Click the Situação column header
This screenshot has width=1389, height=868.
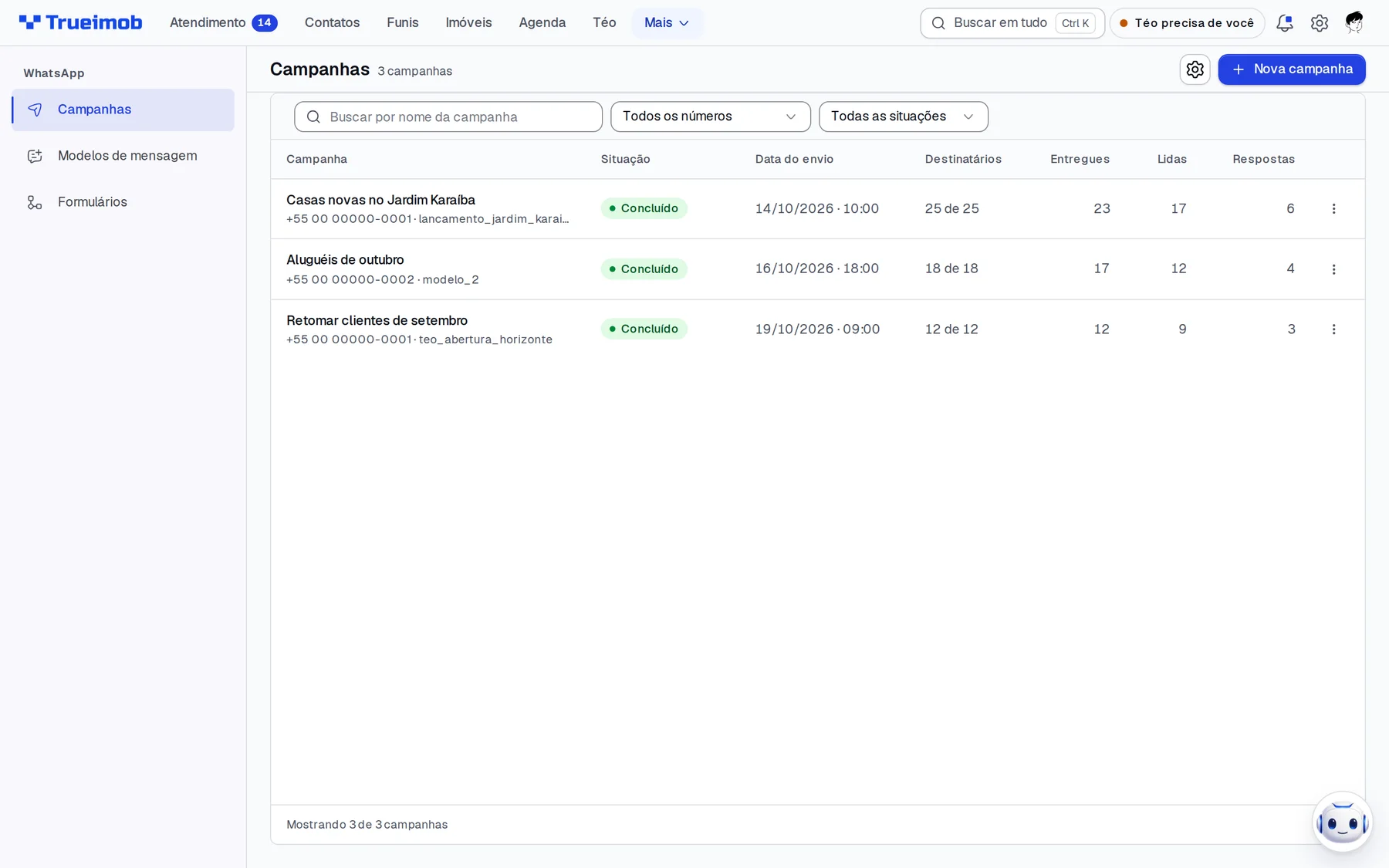[x=625, y=159]
